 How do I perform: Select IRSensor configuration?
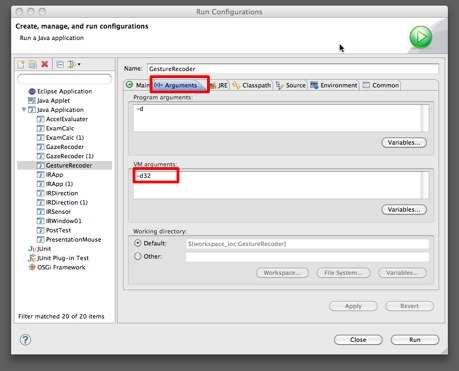pos(58,212)
